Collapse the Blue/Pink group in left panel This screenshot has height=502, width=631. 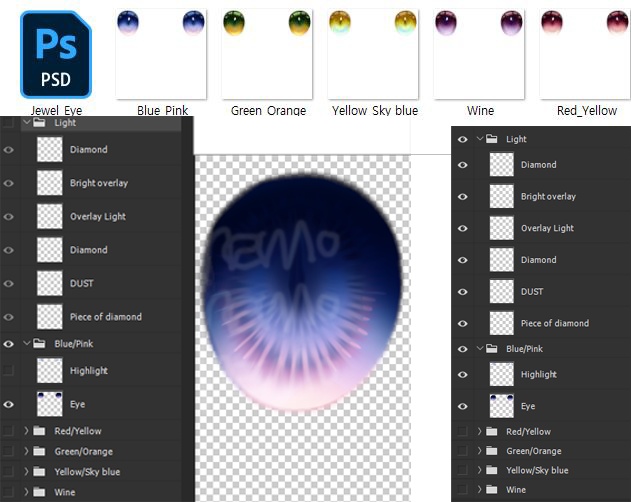point(27,343)
